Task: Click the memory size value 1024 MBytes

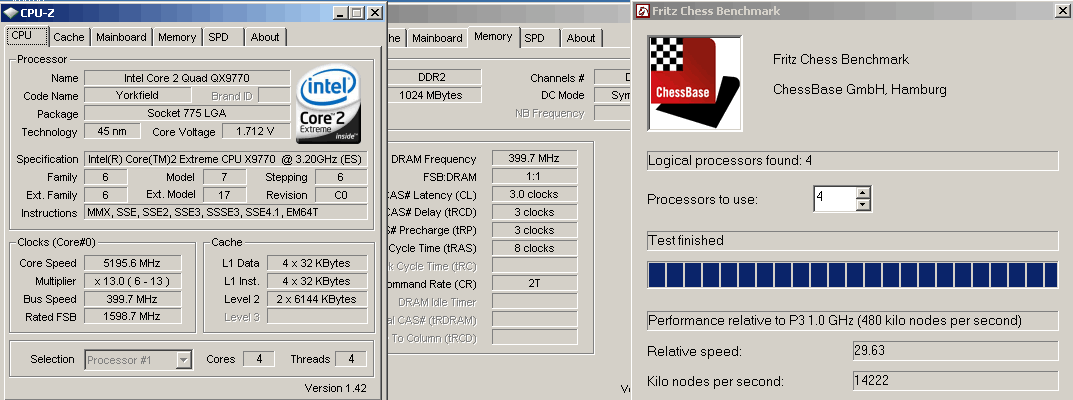Action: tap(436, 95)
